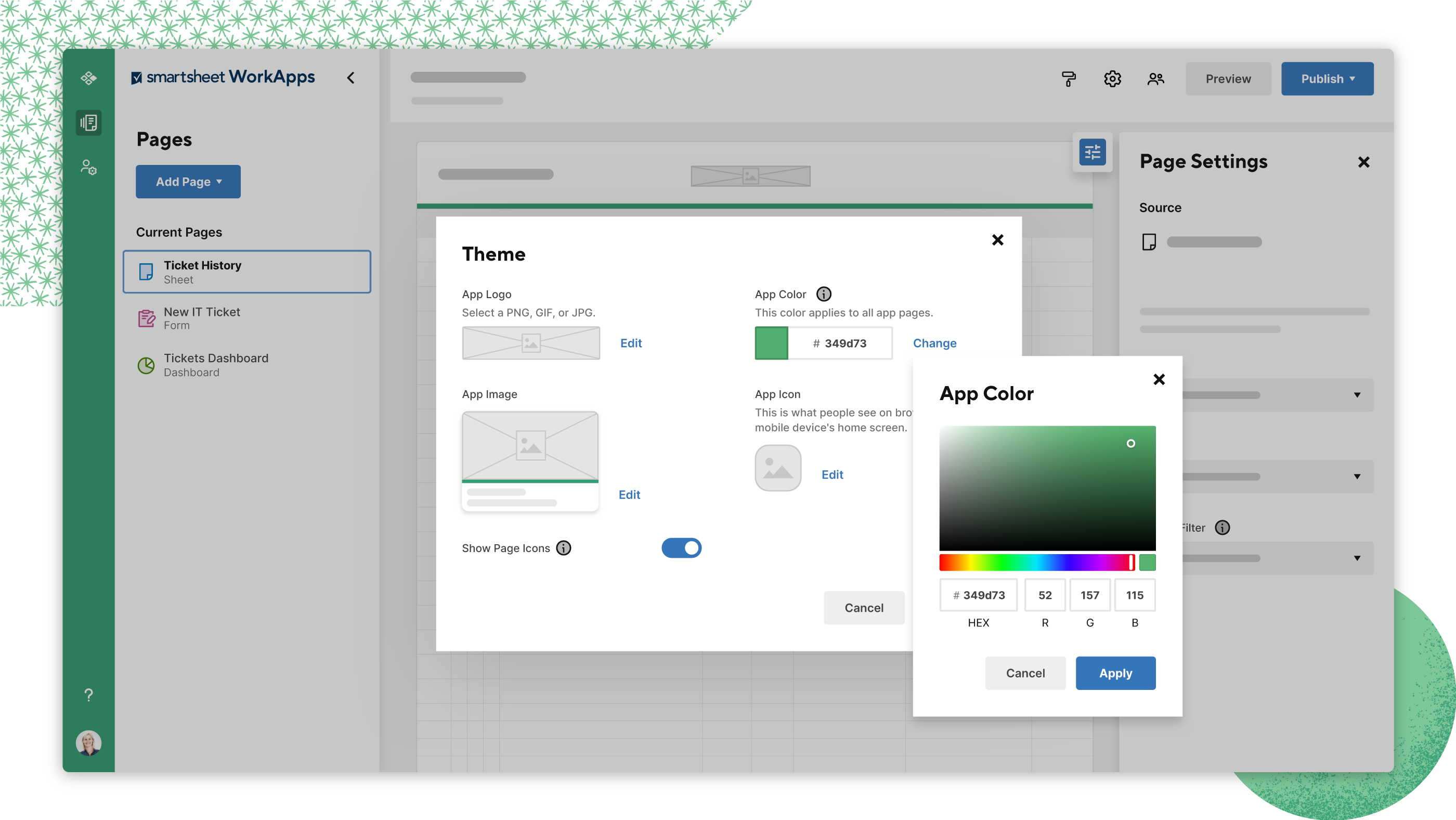Click the theme paint roller icon
This screenshot has height=820, width=1456.
pyautogui.click(x=1068, y=79)
